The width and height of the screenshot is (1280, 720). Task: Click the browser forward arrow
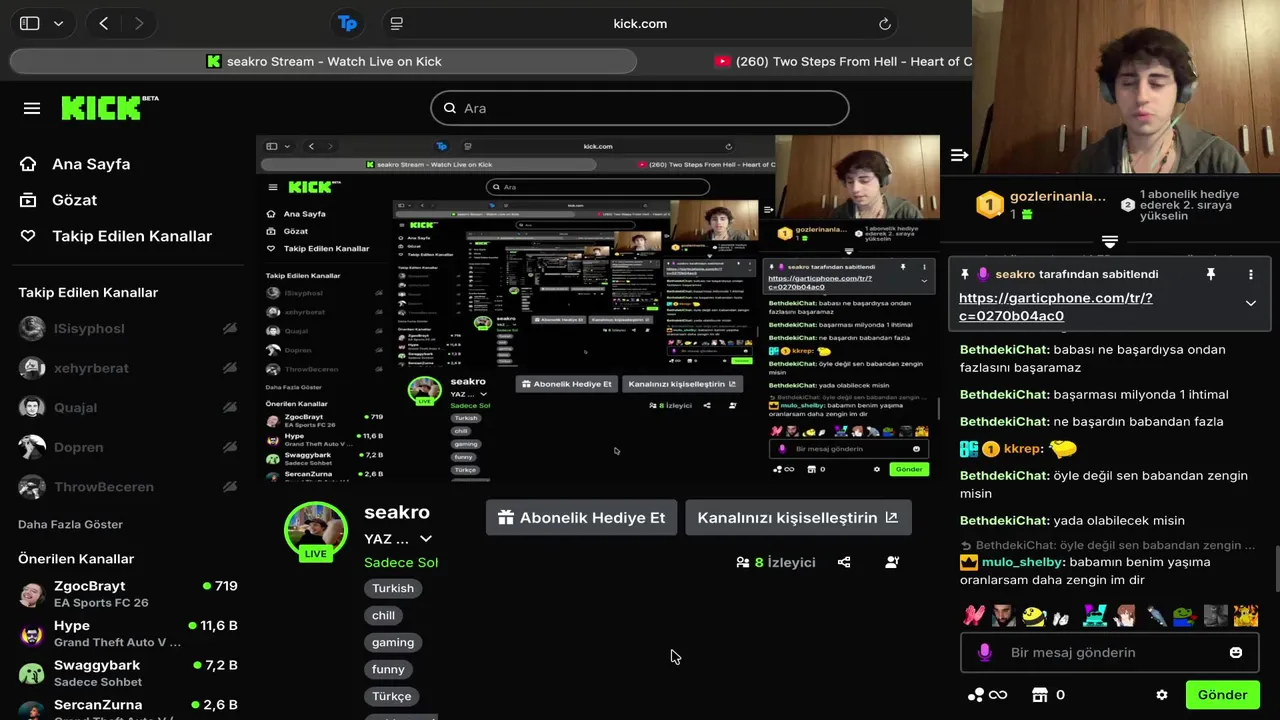point(139,23)
